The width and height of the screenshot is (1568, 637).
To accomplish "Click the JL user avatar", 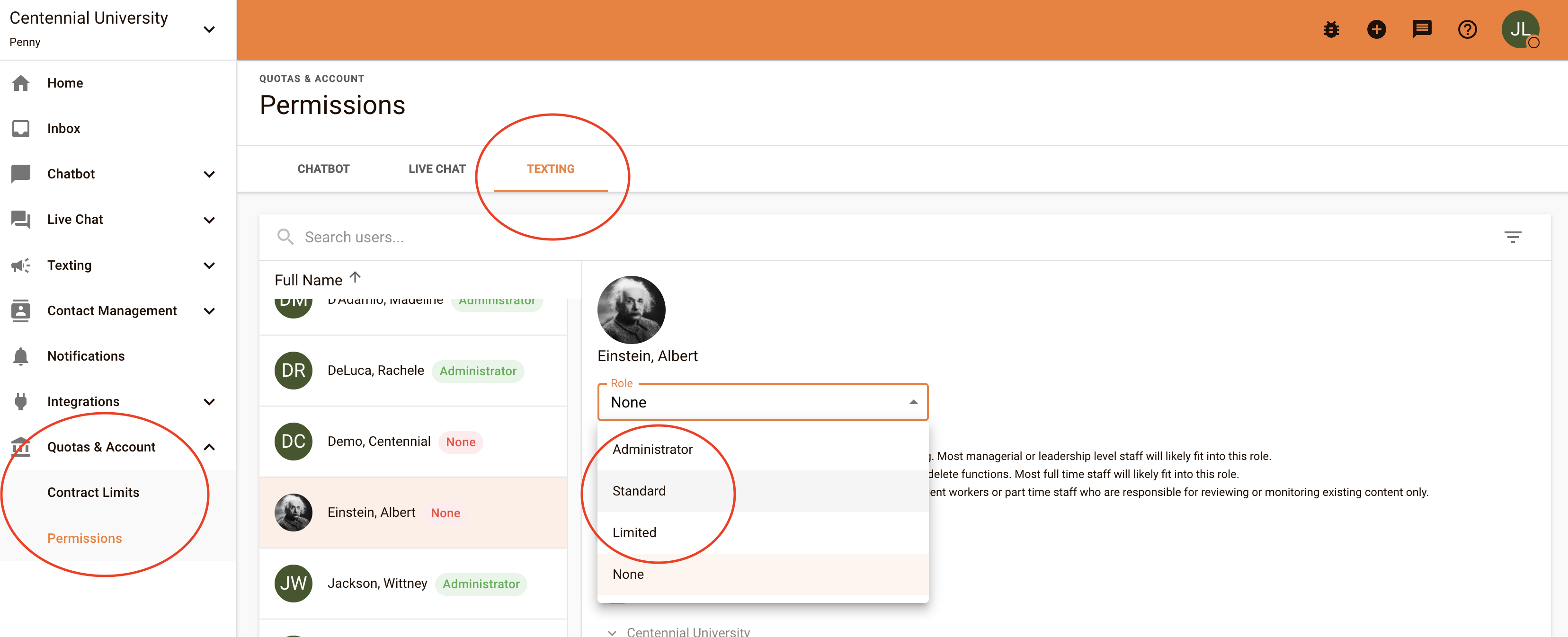I will tap(1520, 29).
